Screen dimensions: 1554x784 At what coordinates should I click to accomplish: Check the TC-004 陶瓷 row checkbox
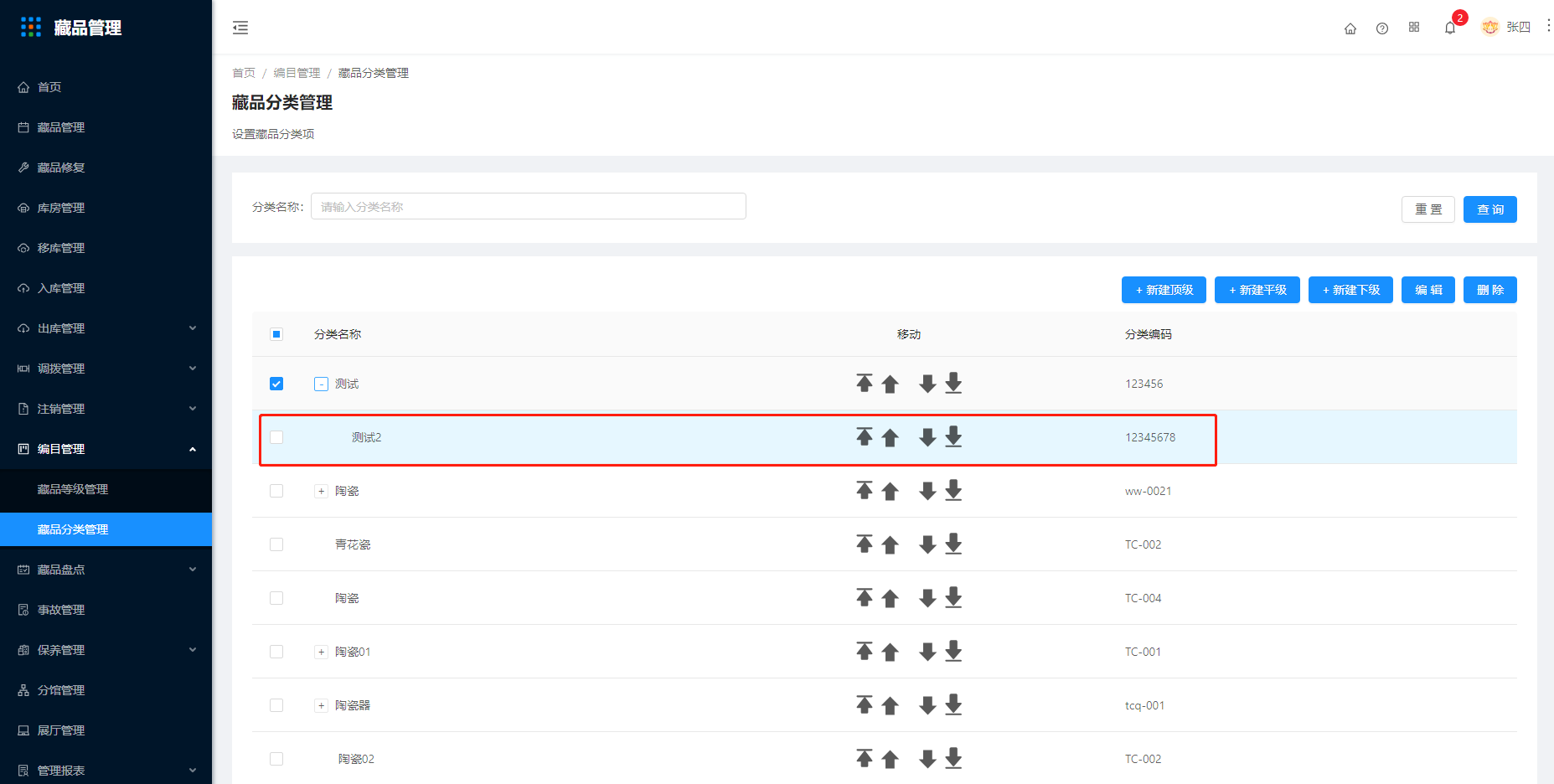click(x=276, y=598)
